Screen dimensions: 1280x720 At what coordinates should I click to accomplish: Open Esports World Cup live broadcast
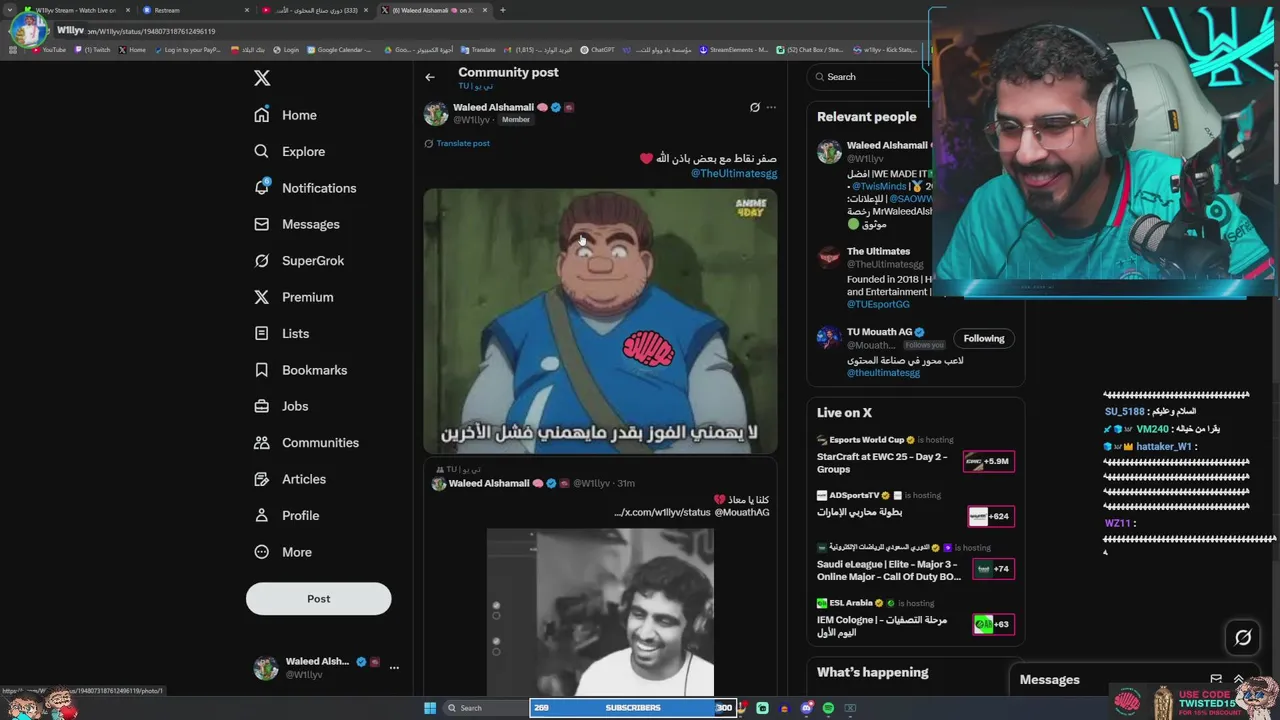coord(915,455)
